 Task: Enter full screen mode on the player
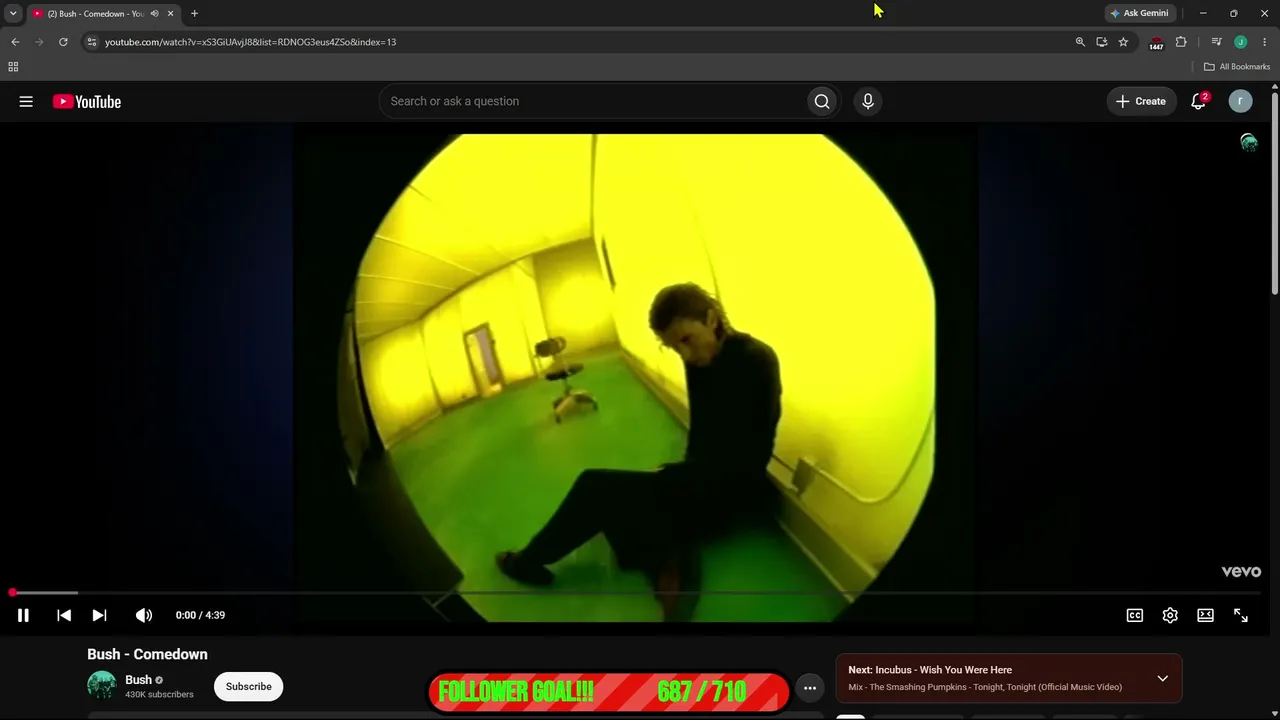pos(1241,615)
